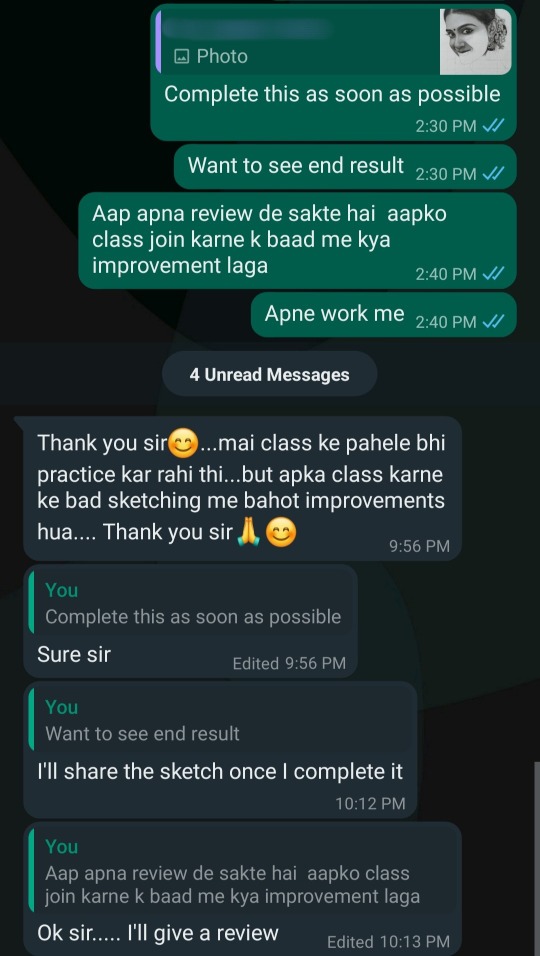Tap read-receipt ticks on 'Complete this as soon as possible'

tap(492, 126)
